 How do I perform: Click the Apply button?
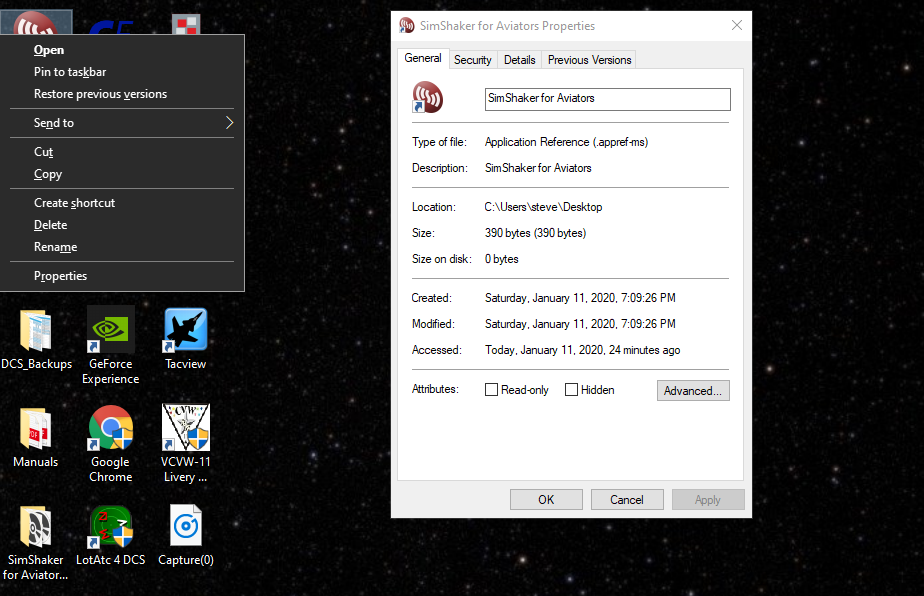[x=708, y=499]
